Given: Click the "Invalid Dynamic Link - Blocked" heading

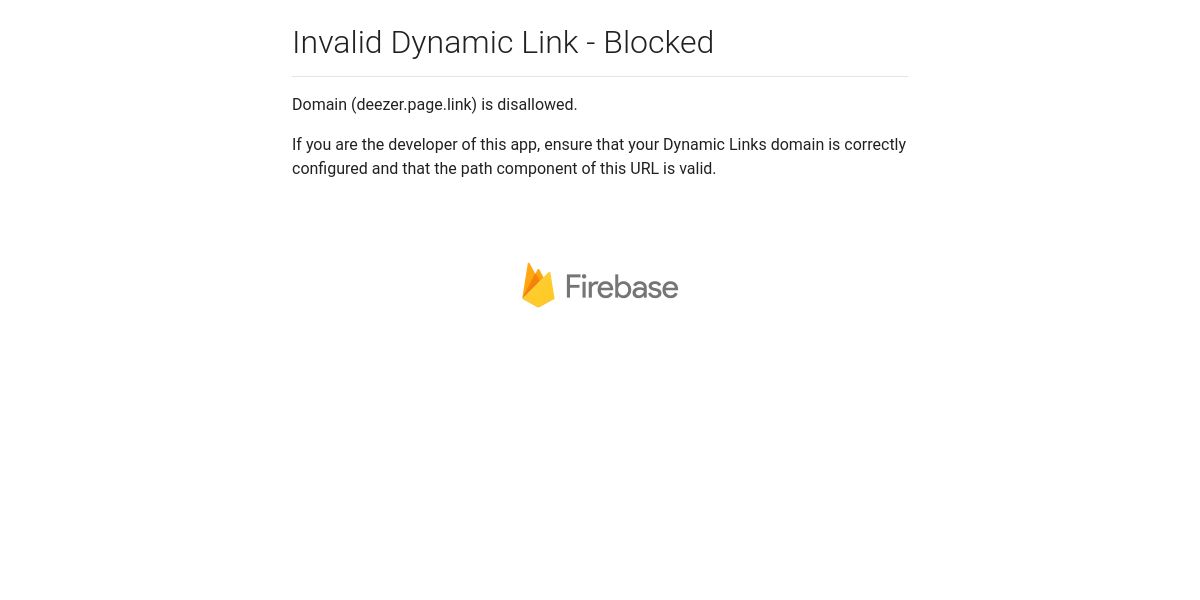Looking at the screenshot, I should point(503,42).
